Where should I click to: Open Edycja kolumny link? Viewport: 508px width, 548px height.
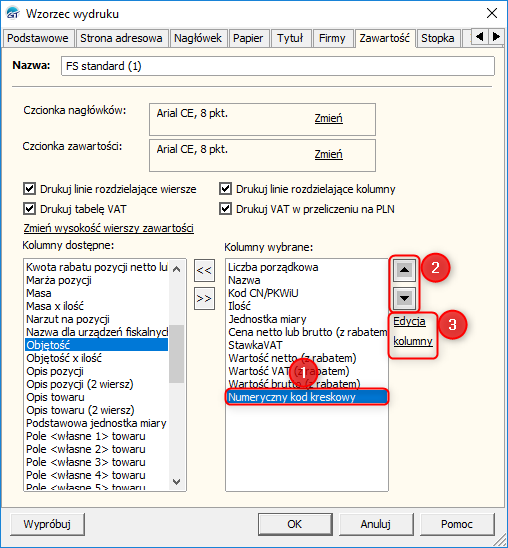point(413,331)
